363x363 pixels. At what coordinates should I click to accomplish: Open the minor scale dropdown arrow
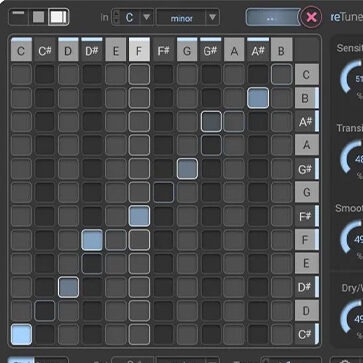(212, 17)
